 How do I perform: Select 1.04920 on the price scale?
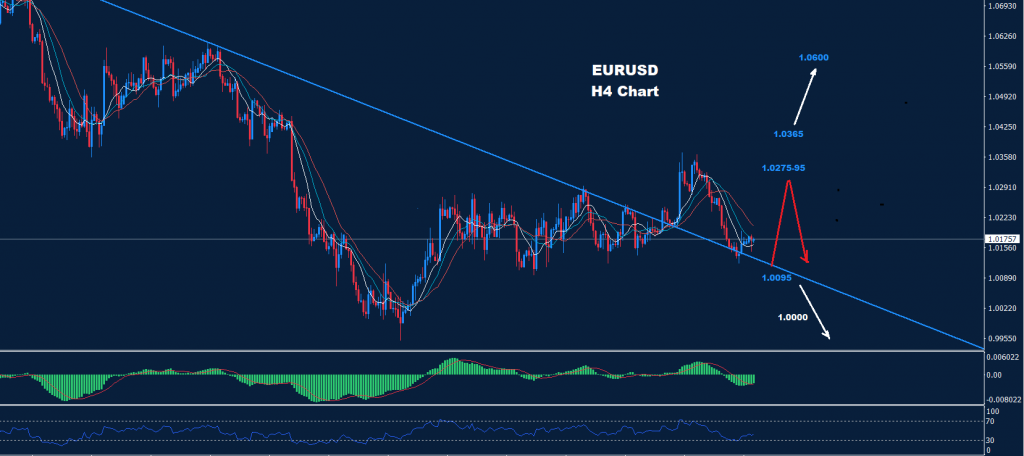click(1002, 97)
